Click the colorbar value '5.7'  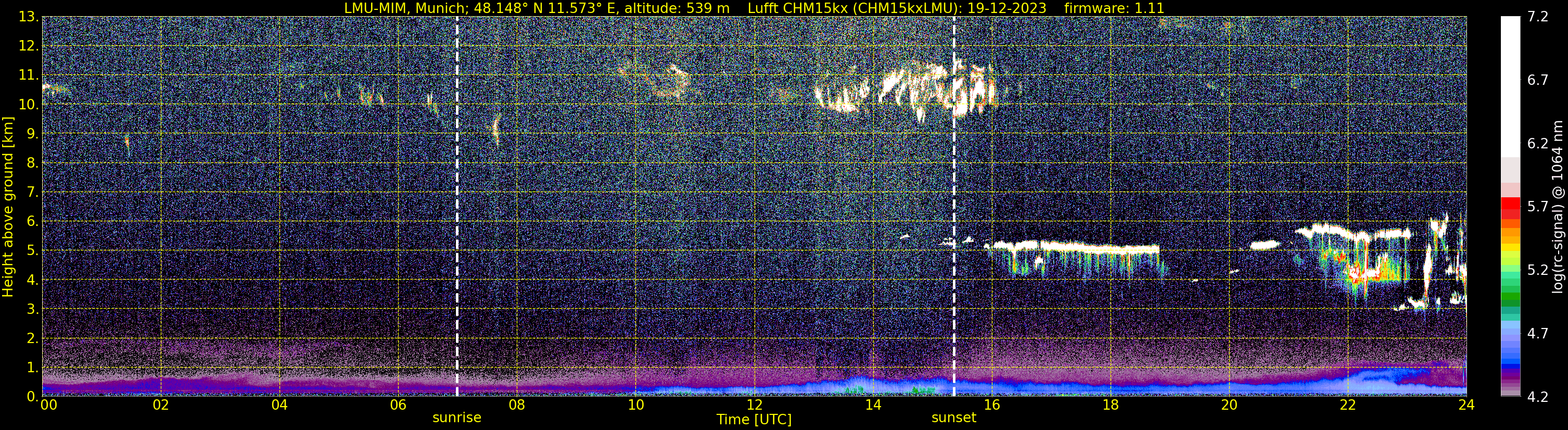click(x=1538, y=207)
